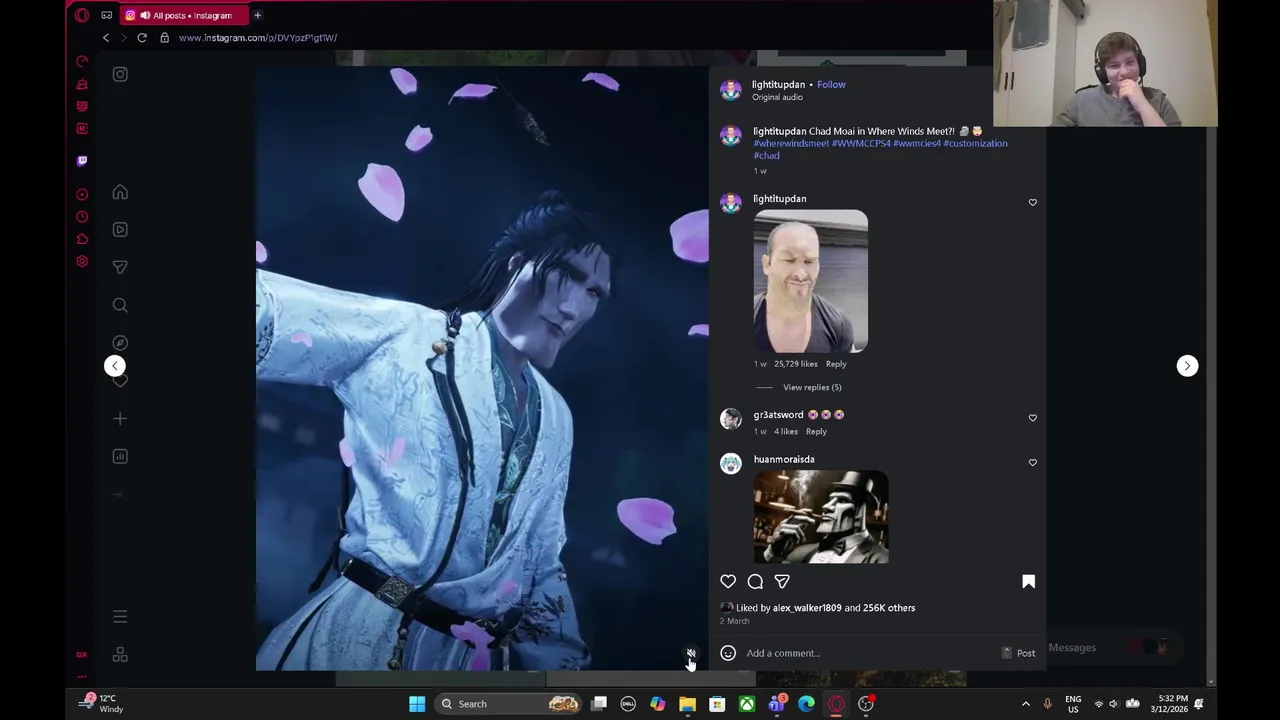Open Settings gear icon in Opera sidebar
Screen dimensions: 1280x720
point(82,262)
